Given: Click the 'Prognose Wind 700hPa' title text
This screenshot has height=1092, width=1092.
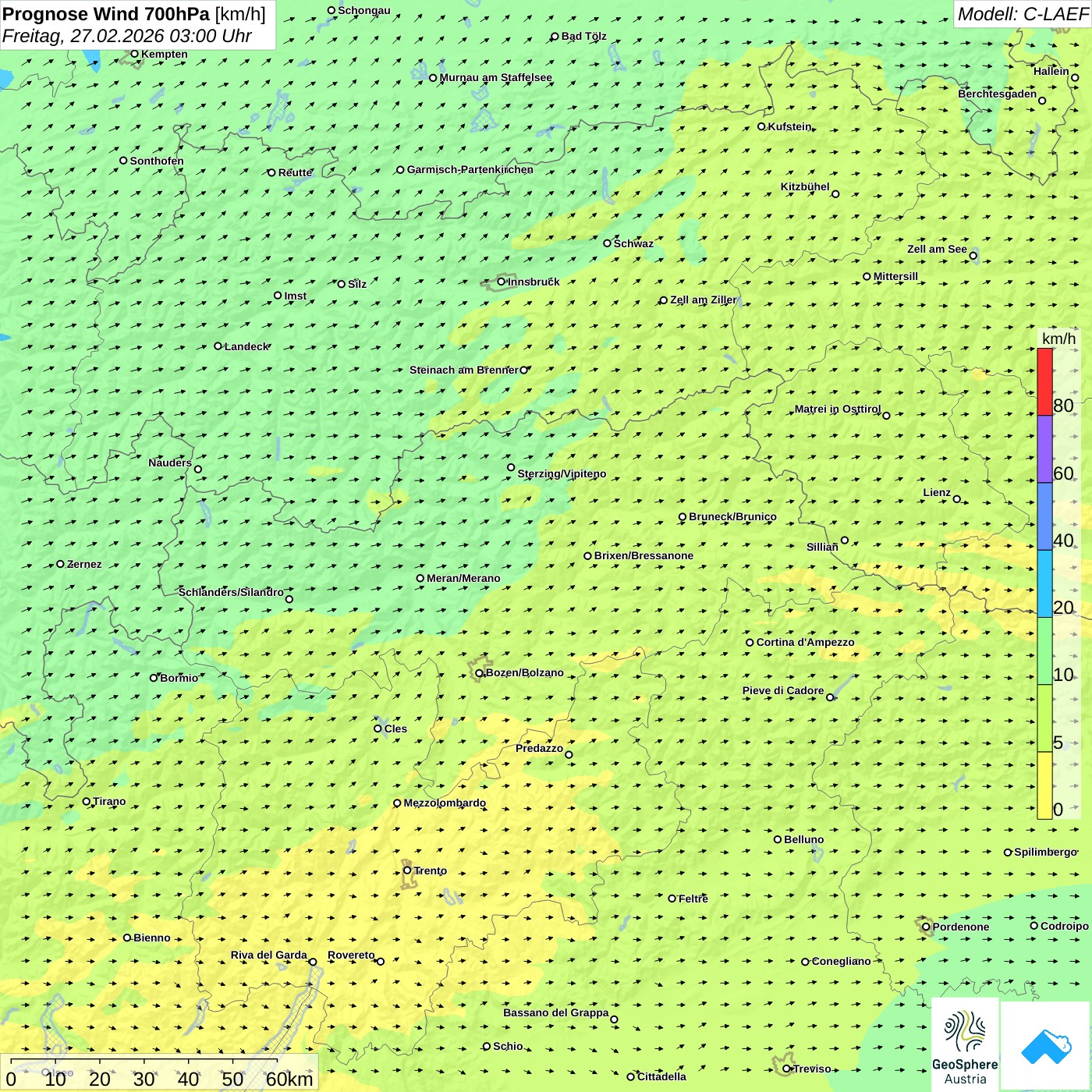Looking at the screenshot, I should [x=106, y=14].
